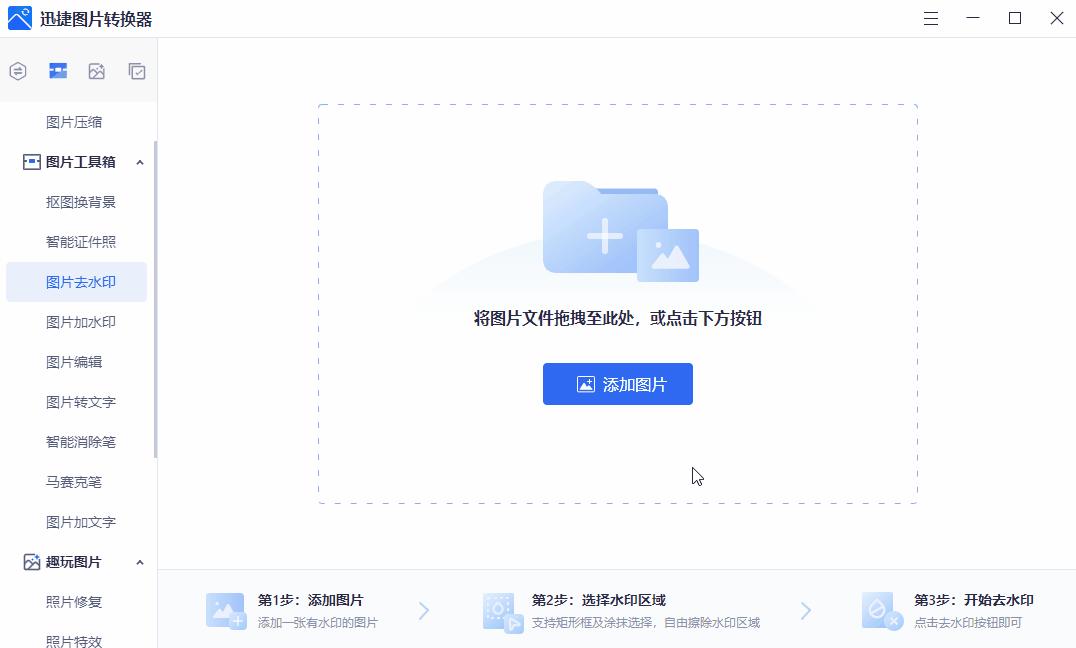Open the hamburger menu icon
The width and height of the screenshot is (1076, 648).
pos(930,18)
